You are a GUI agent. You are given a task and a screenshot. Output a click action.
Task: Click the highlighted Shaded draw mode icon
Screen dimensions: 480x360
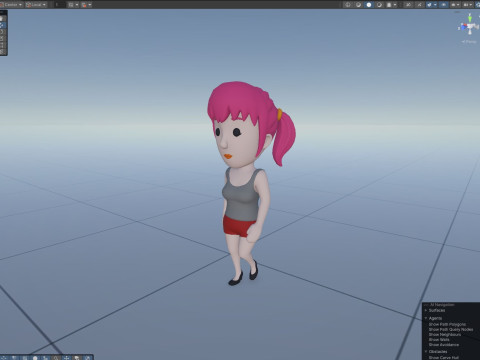coord(369,5)
